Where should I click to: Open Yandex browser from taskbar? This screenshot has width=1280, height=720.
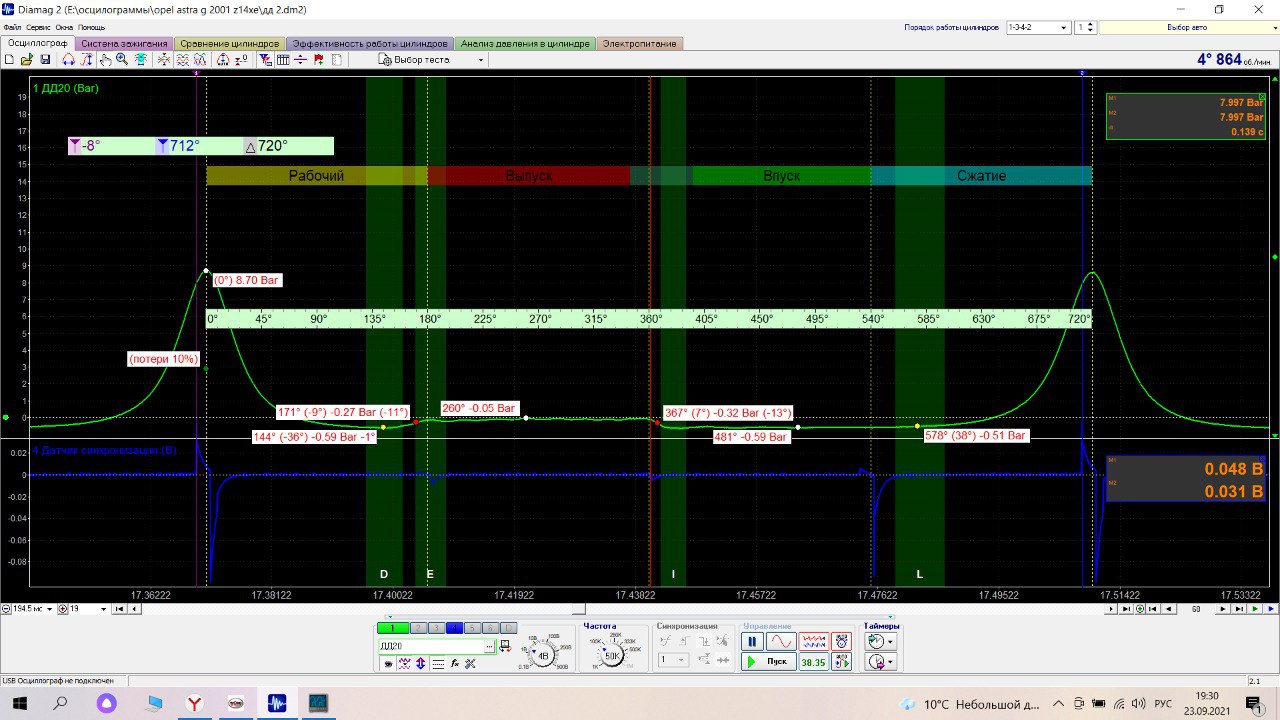193,703
